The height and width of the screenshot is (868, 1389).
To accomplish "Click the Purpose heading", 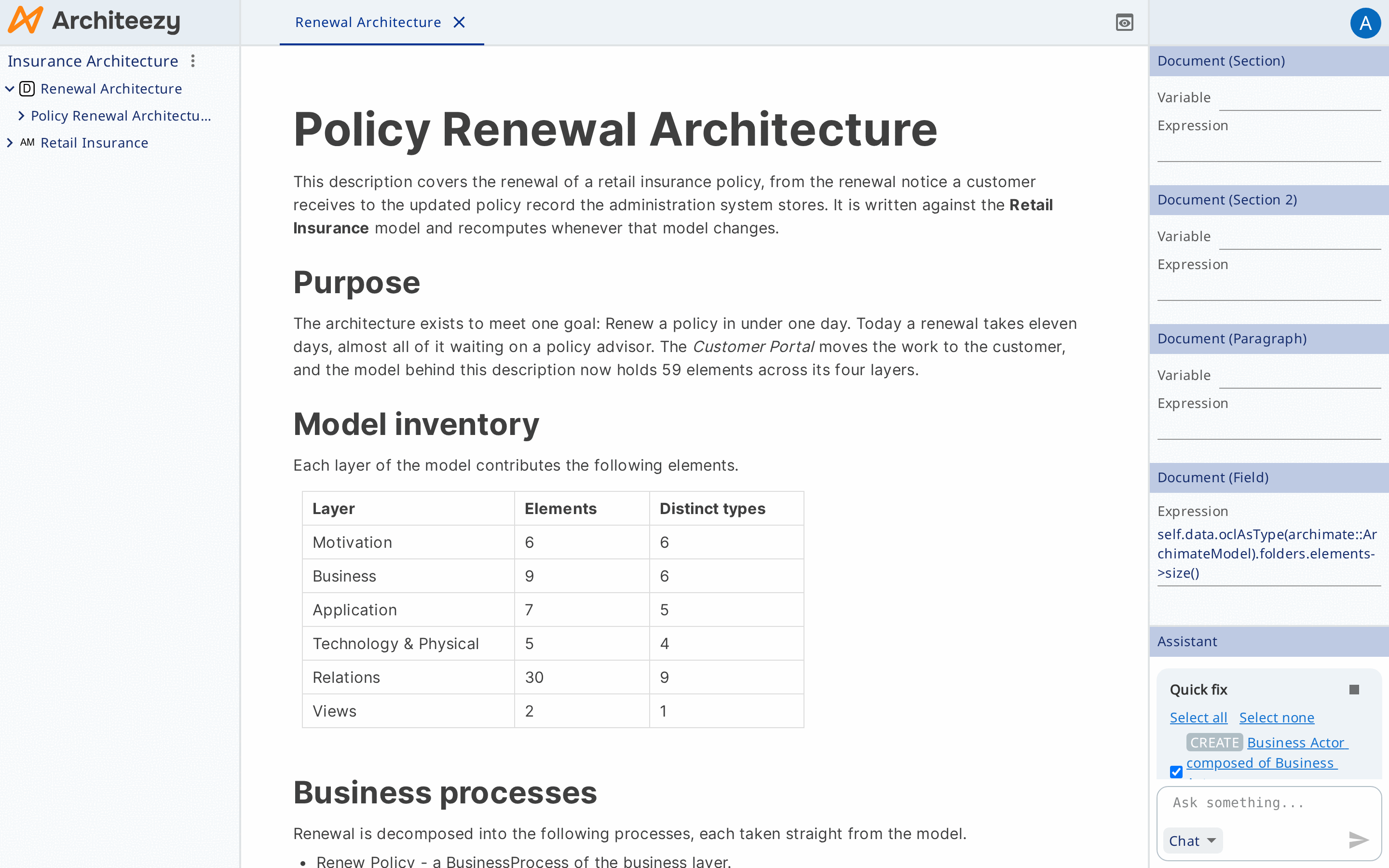I will tap(357, 283).
